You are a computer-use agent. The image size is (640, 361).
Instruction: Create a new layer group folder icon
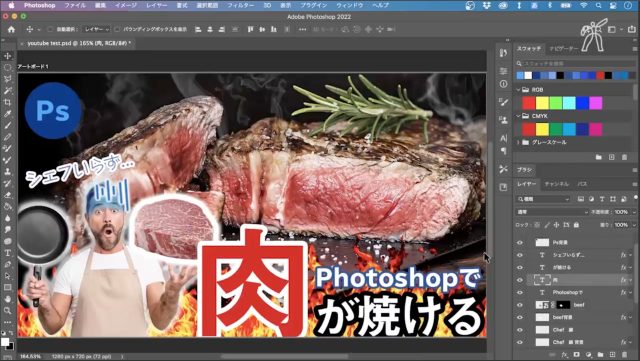pyautogui.click(x=600, y=355)
